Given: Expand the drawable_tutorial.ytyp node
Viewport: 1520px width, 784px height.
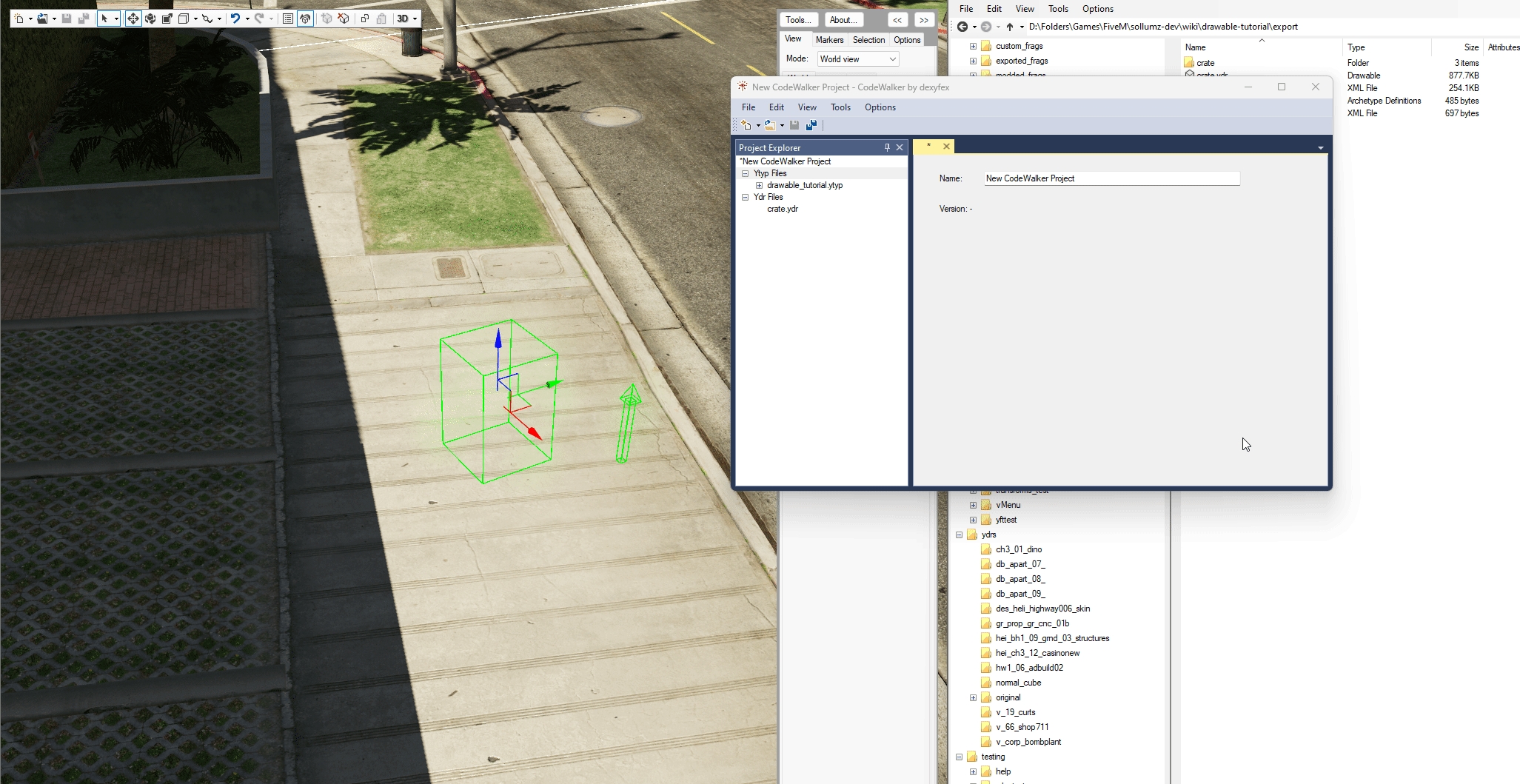Looking at the screenshot, I should (x=759, y=185).
